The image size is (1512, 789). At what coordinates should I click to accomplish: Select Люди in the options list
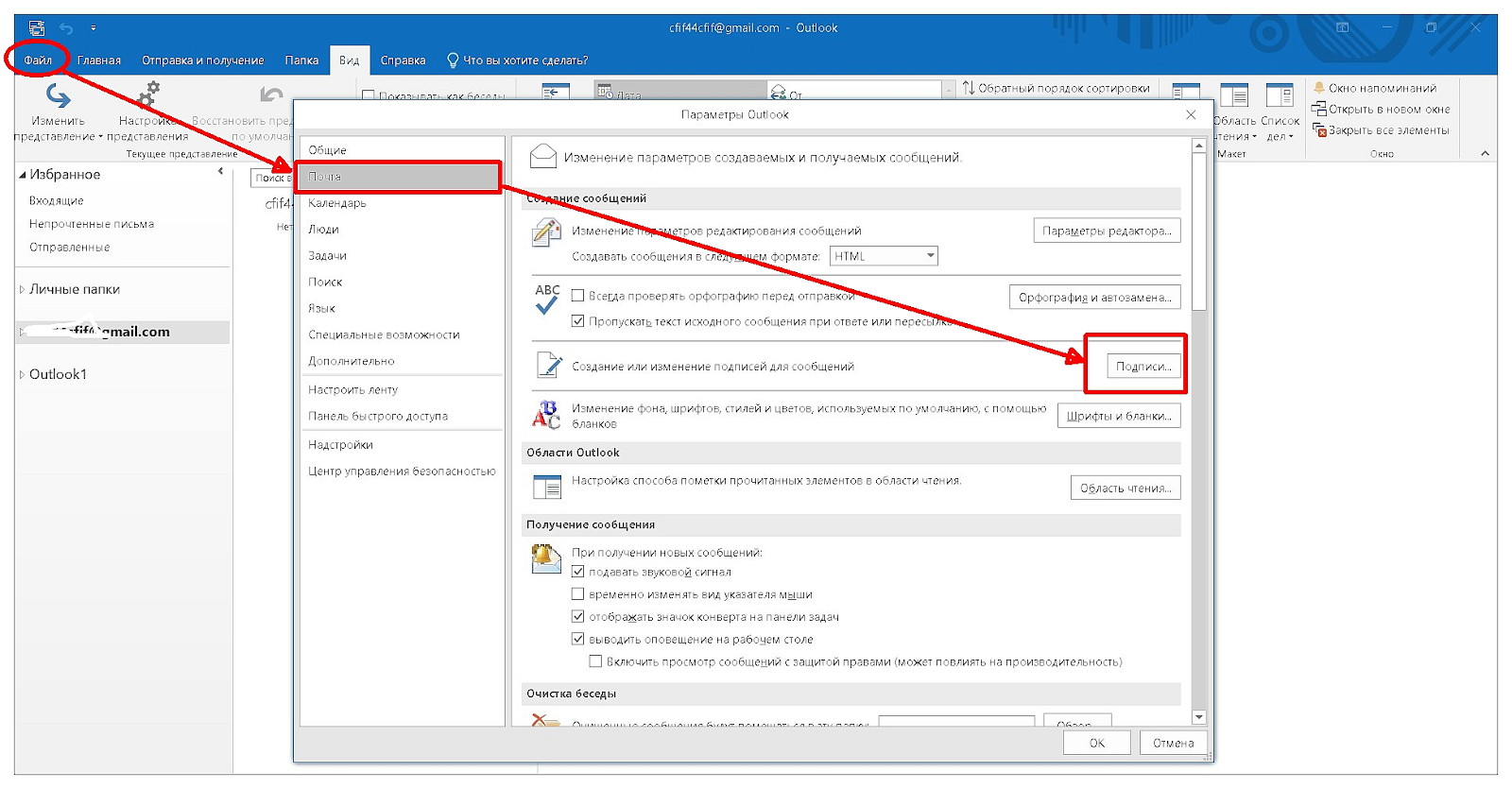pyautogui.click(x=402, y=230)
